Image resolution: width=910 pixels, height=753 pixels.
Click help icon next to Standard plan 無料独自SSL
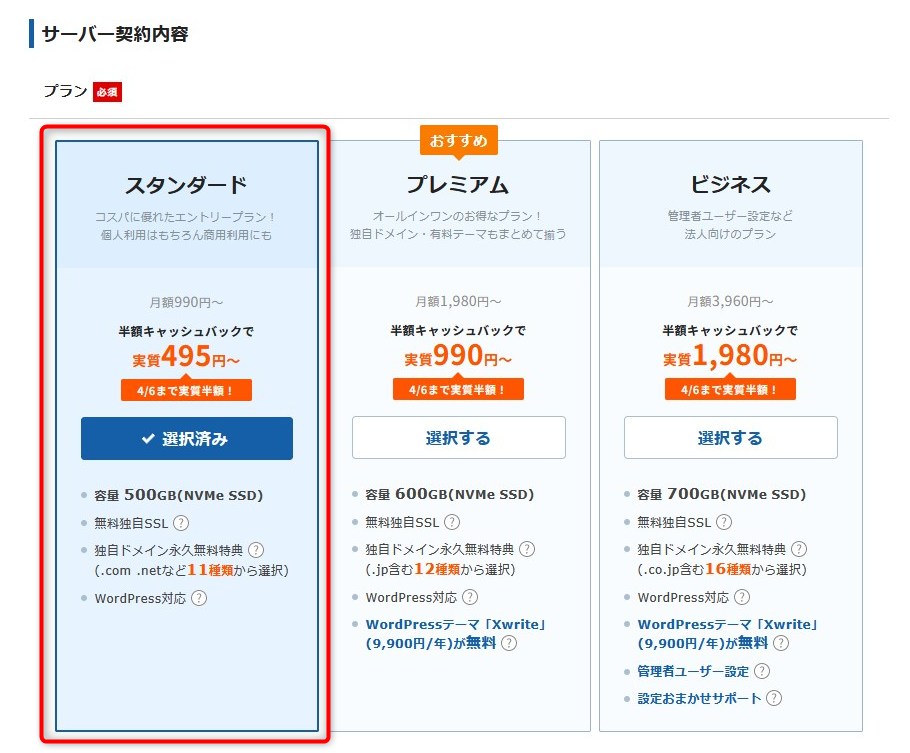click(x=181, y=523)
